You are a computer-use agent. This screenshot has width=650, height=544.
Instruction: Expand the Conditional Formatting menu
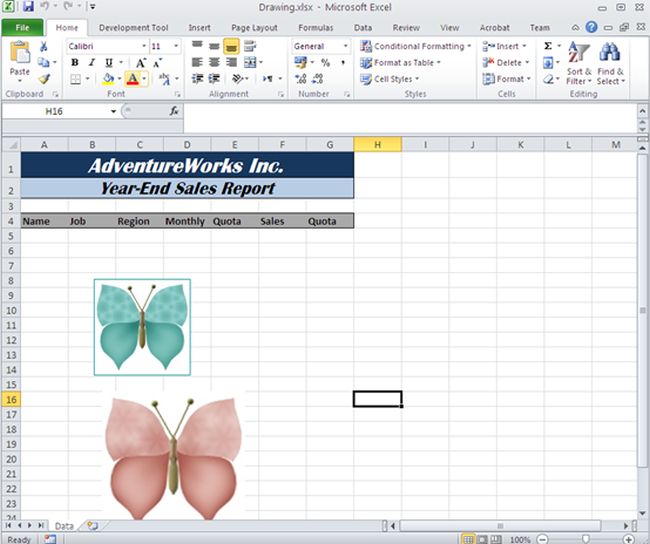(416, 46)
